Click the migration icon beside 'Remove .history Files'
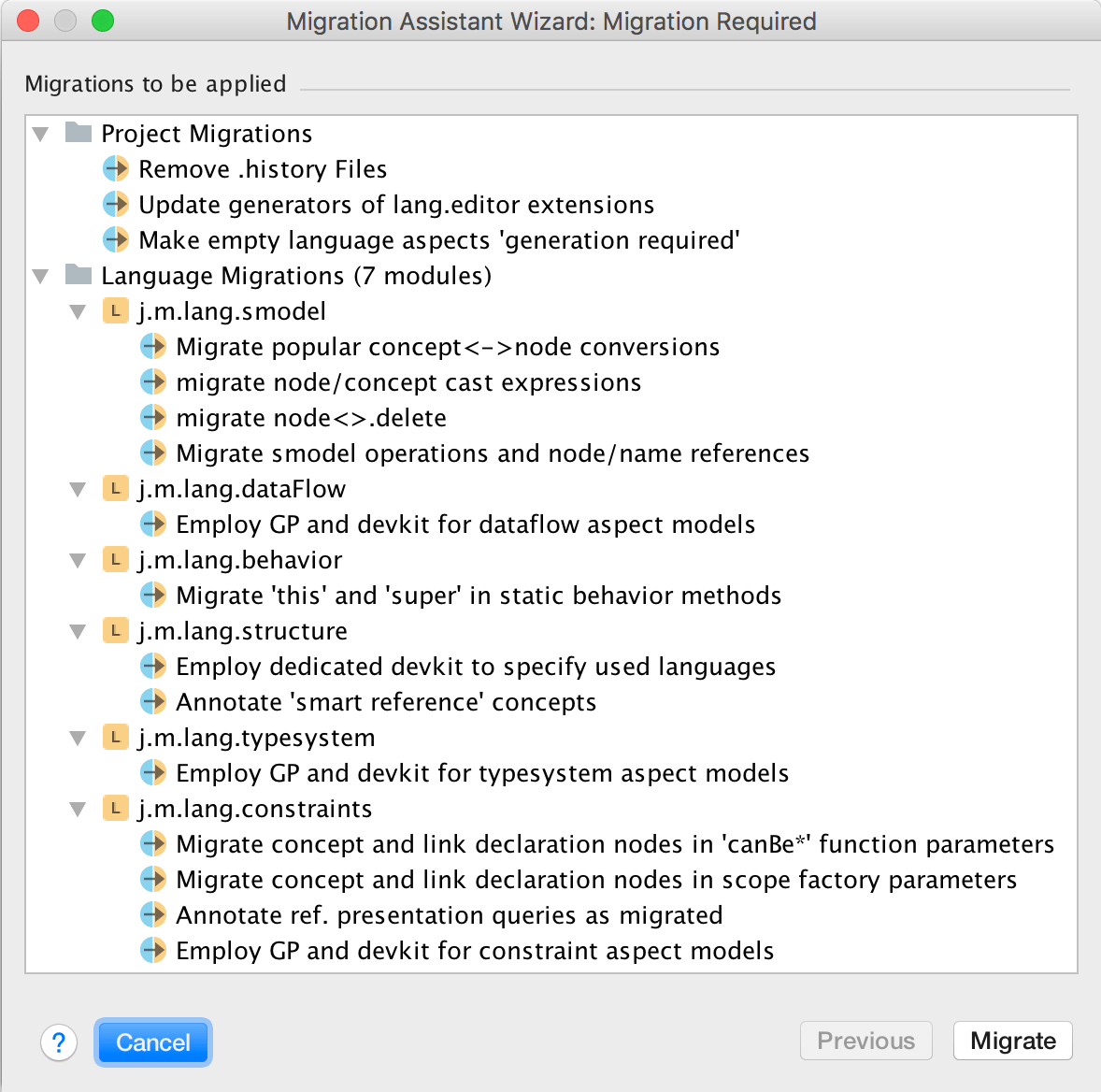Image resolution: width=1101 pixels, height=1092 pixels. pyautogui.click(x=115, y=169)
